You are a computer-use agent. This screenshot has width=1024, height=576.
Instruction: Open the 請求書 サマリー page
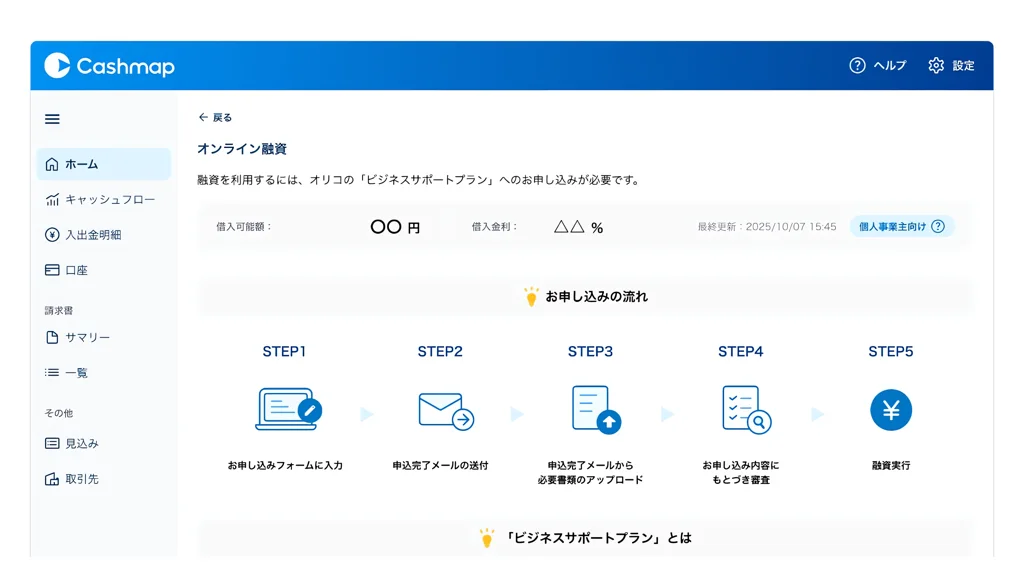coord(87,338)
